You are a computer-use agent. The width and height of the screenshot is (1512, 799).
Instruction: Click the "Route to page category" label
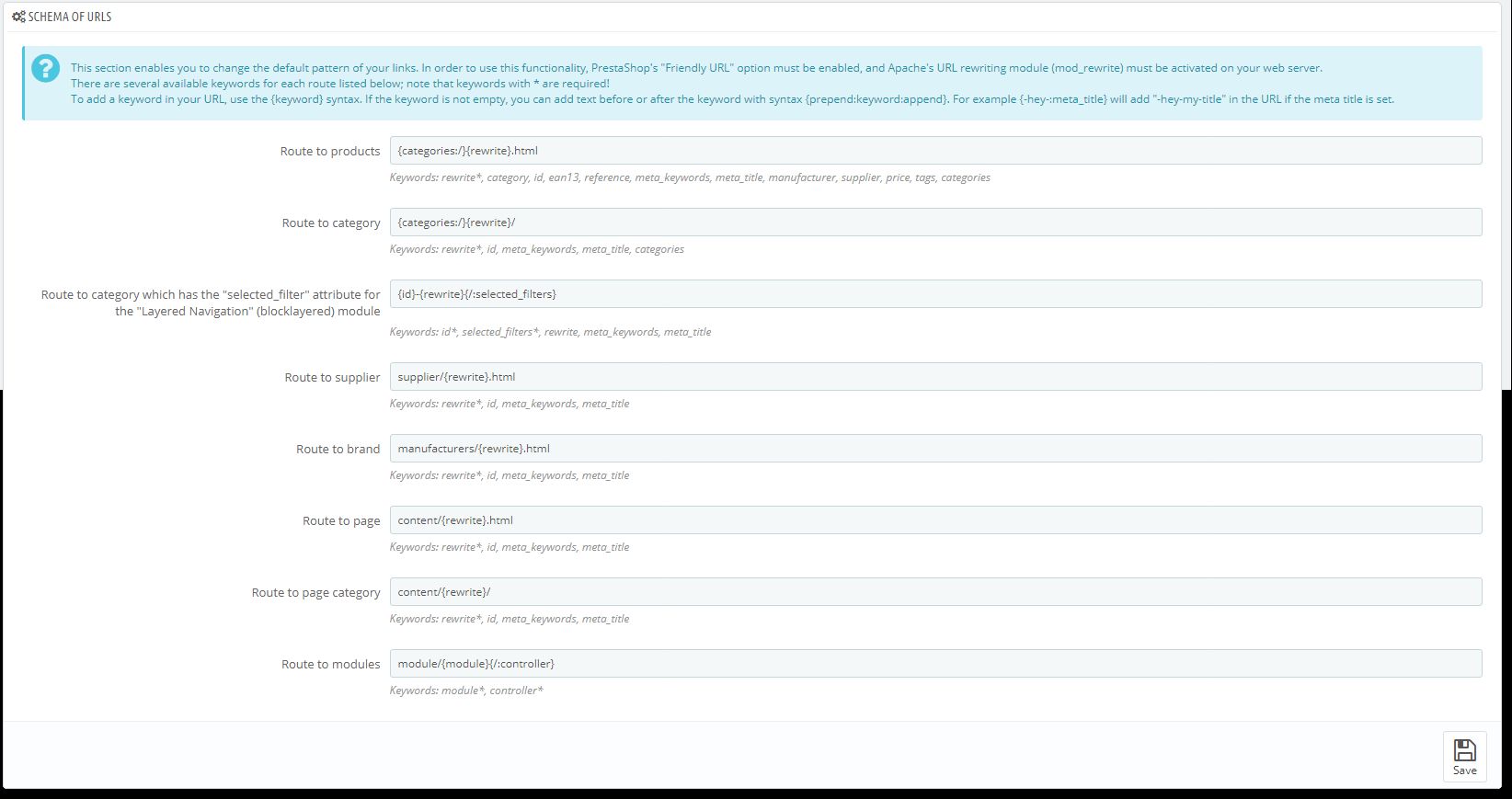point(315,592)
